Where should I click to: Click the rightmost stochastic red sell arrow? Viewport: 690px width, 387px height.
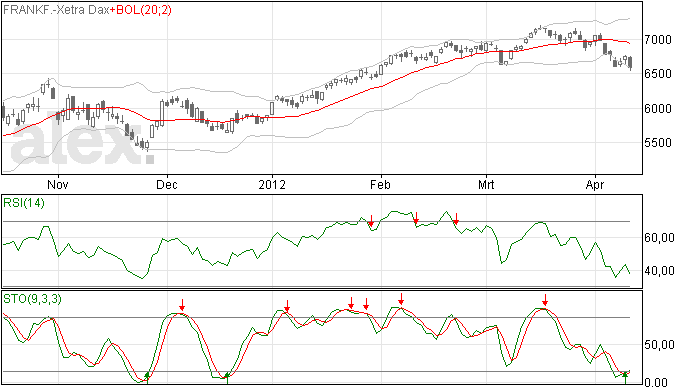545,300
